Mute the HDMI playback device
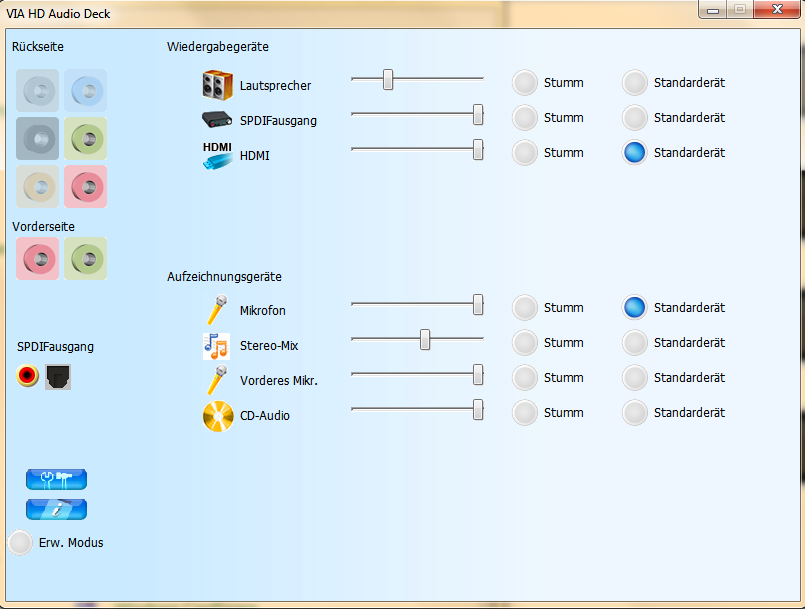Image resolution: width=805 pixels, height=609 pixels. point(525,153)
